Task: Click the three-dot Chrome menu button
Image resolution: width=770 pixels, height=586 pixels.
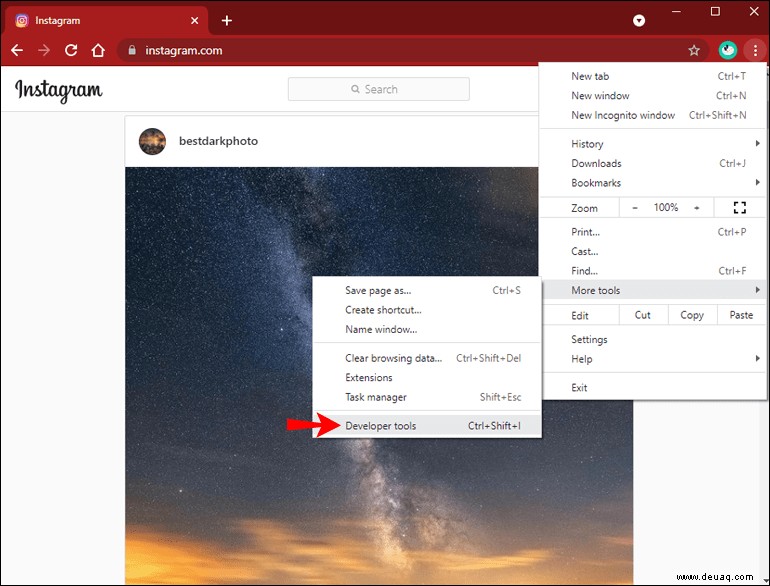Action: pos(755,50)
